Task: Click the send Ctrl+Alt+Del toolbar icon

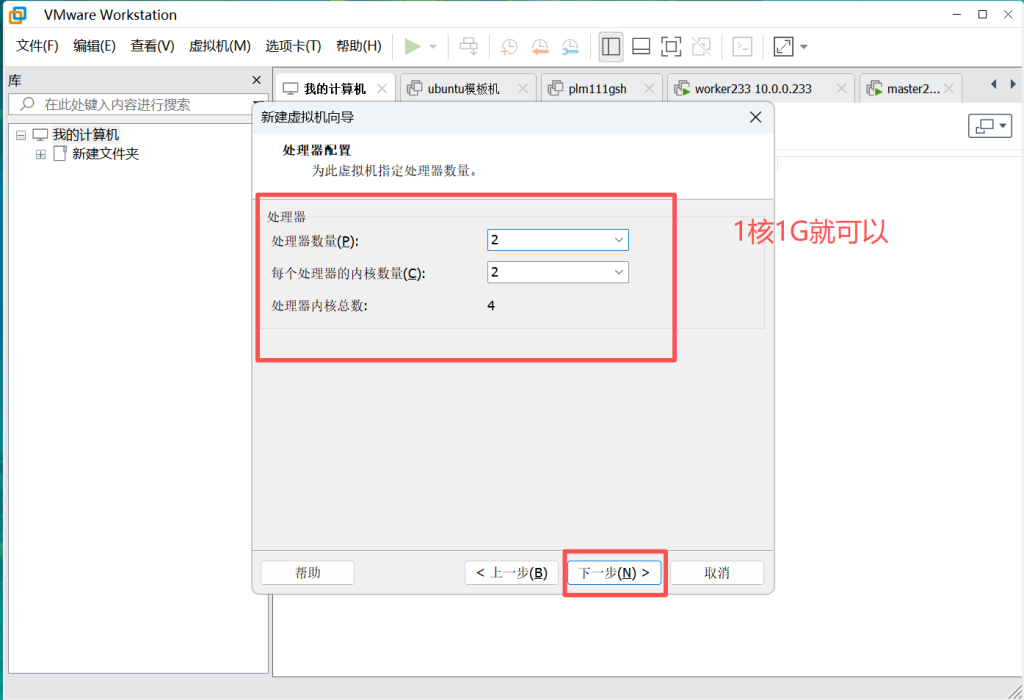Action: tap(469, 46)
